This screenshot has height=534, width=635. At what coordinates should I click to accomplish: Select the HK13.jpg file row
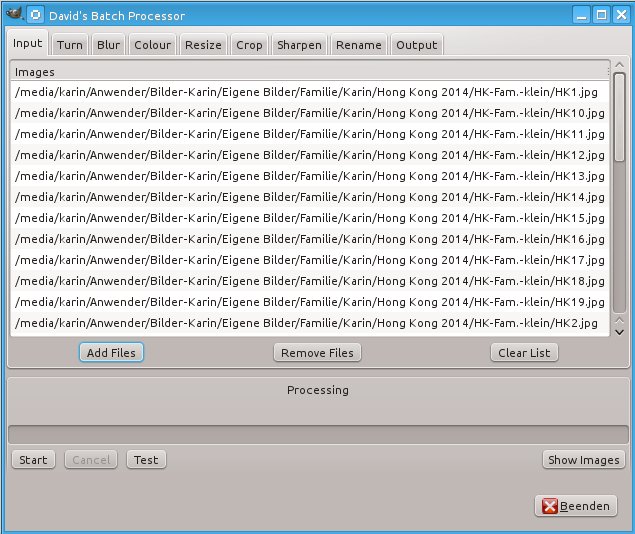pos(310,176)
